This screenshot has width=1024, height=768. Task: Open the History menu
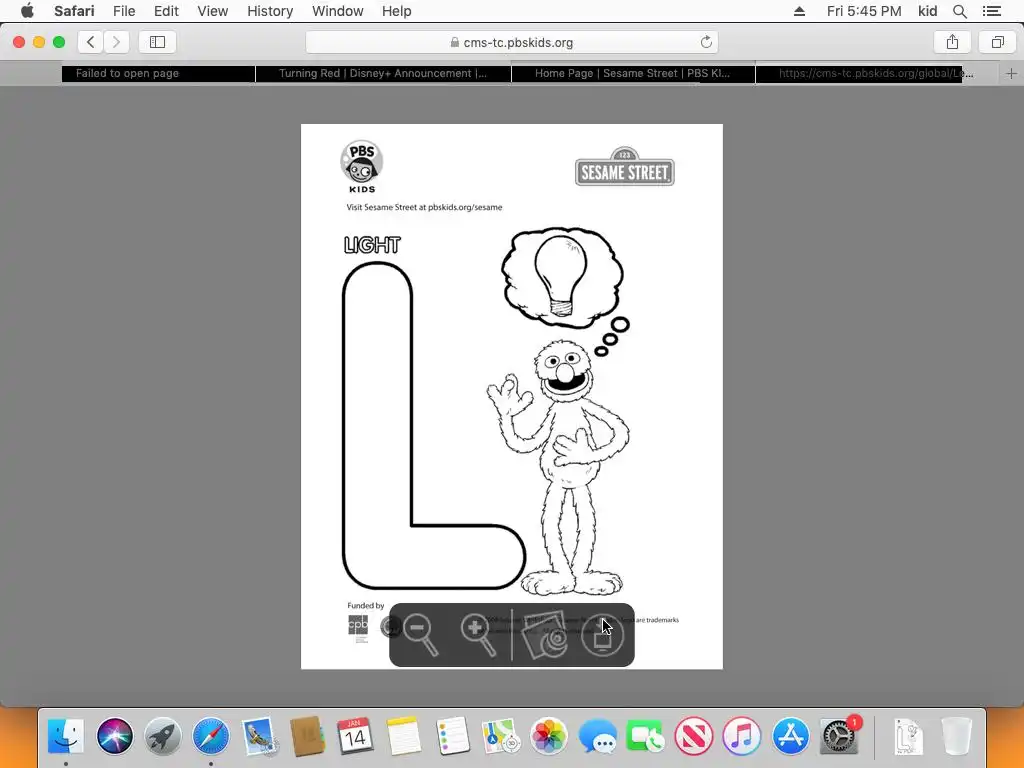point(270,11)
